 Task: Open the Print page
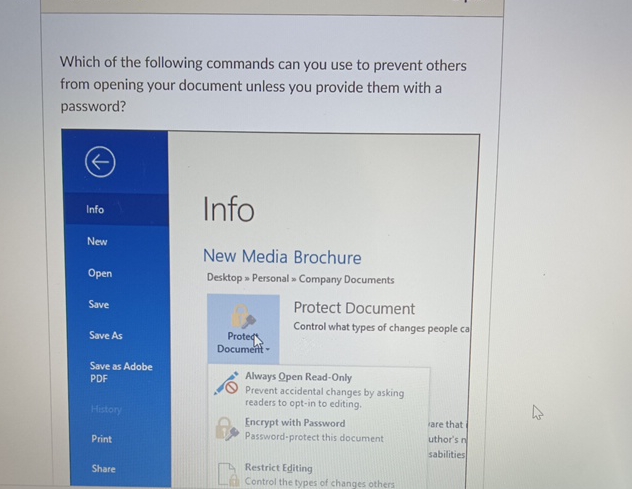[x=102, y=439]
